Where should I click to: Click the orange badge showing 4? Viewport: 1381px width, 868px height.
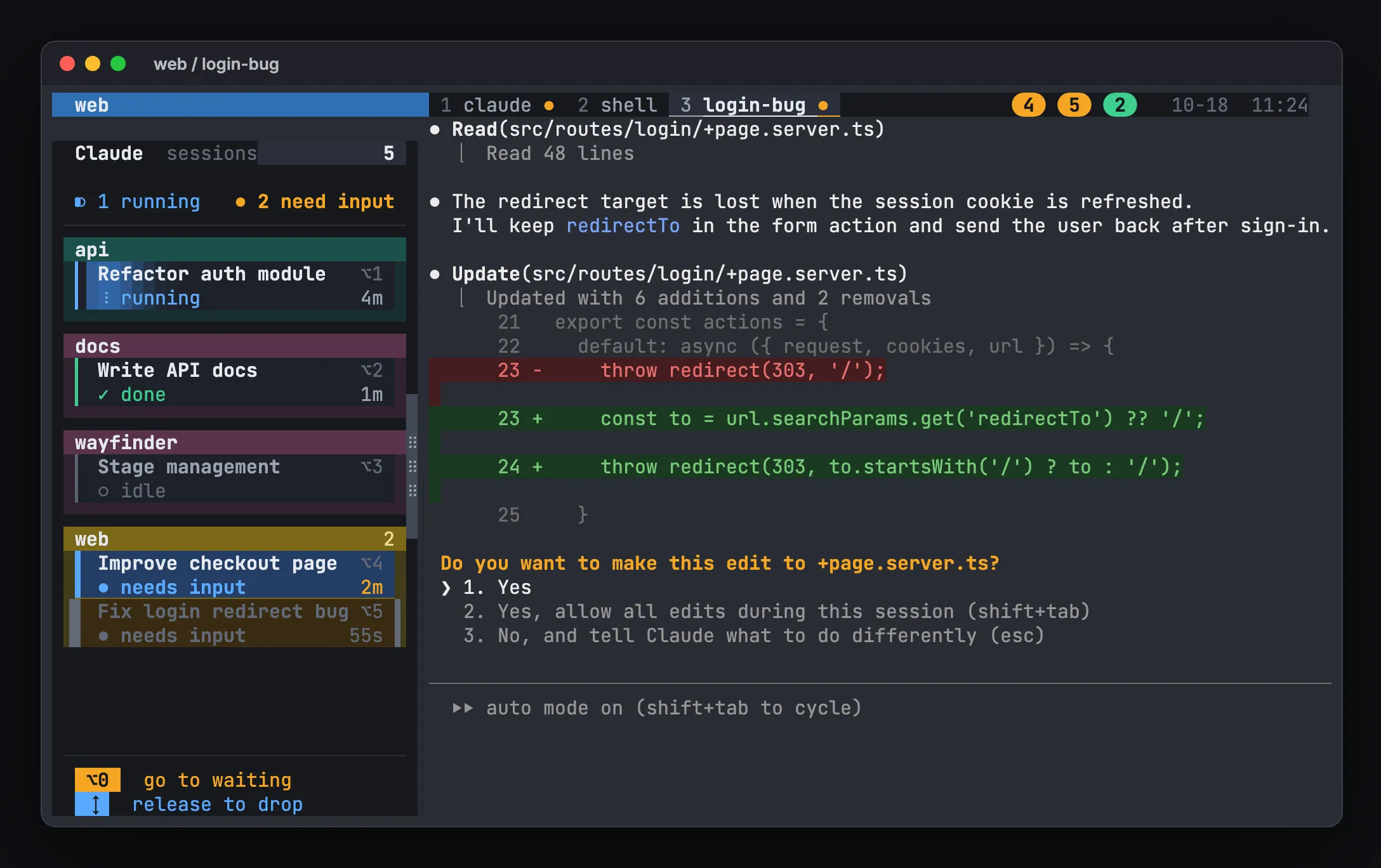coord(1028,105)
